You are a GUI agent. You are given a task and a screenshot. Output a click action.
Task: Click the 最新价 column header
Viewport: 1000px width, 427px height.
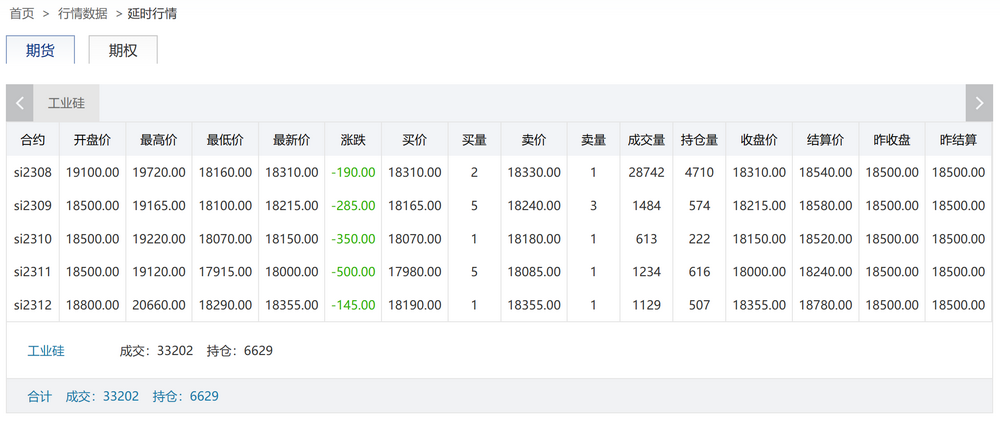pyautogui.click(x=291, y=139)
